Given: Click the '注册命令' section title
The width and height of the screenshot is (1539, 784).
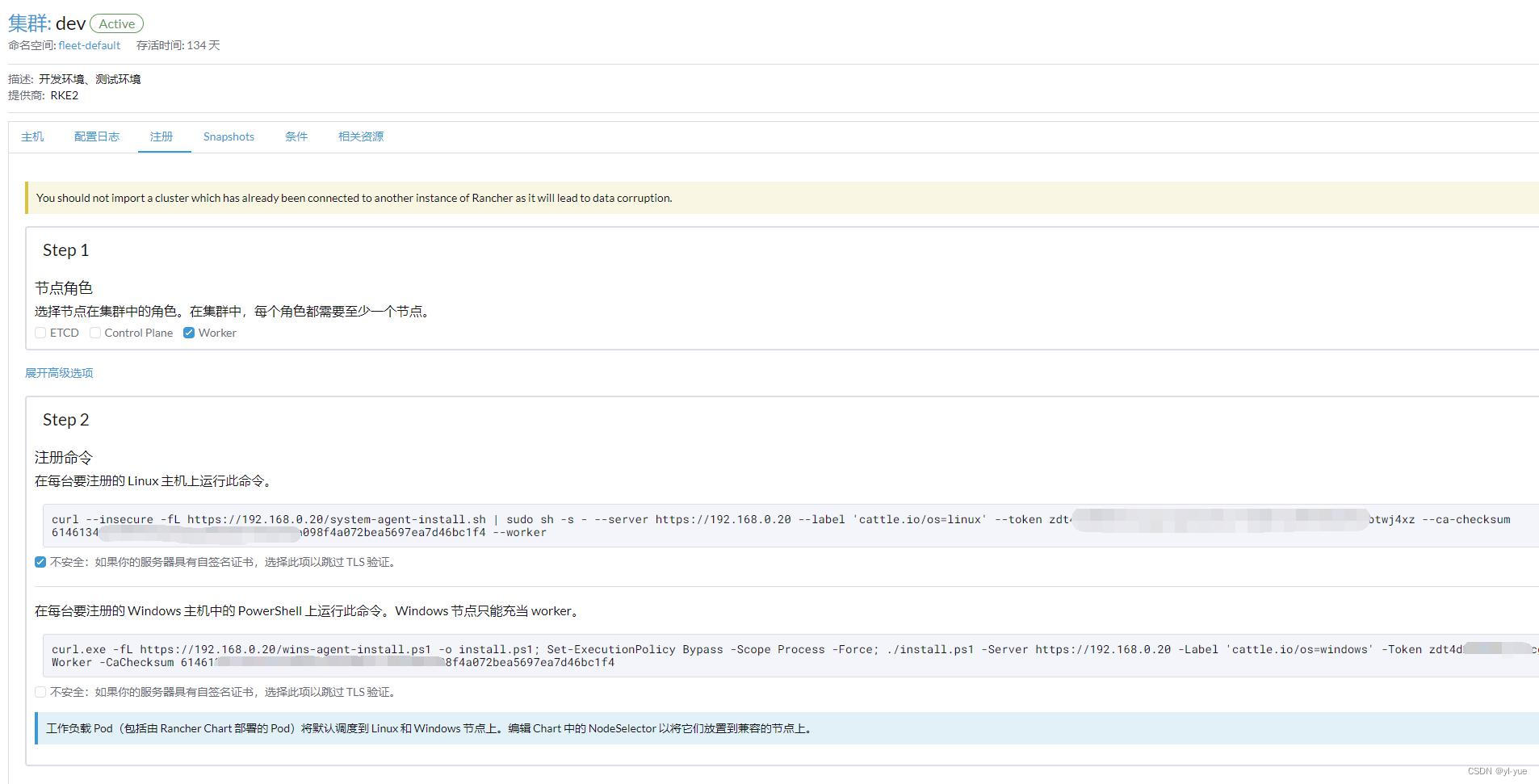Looking at the screenshot, I should click(x=64, y=458).
